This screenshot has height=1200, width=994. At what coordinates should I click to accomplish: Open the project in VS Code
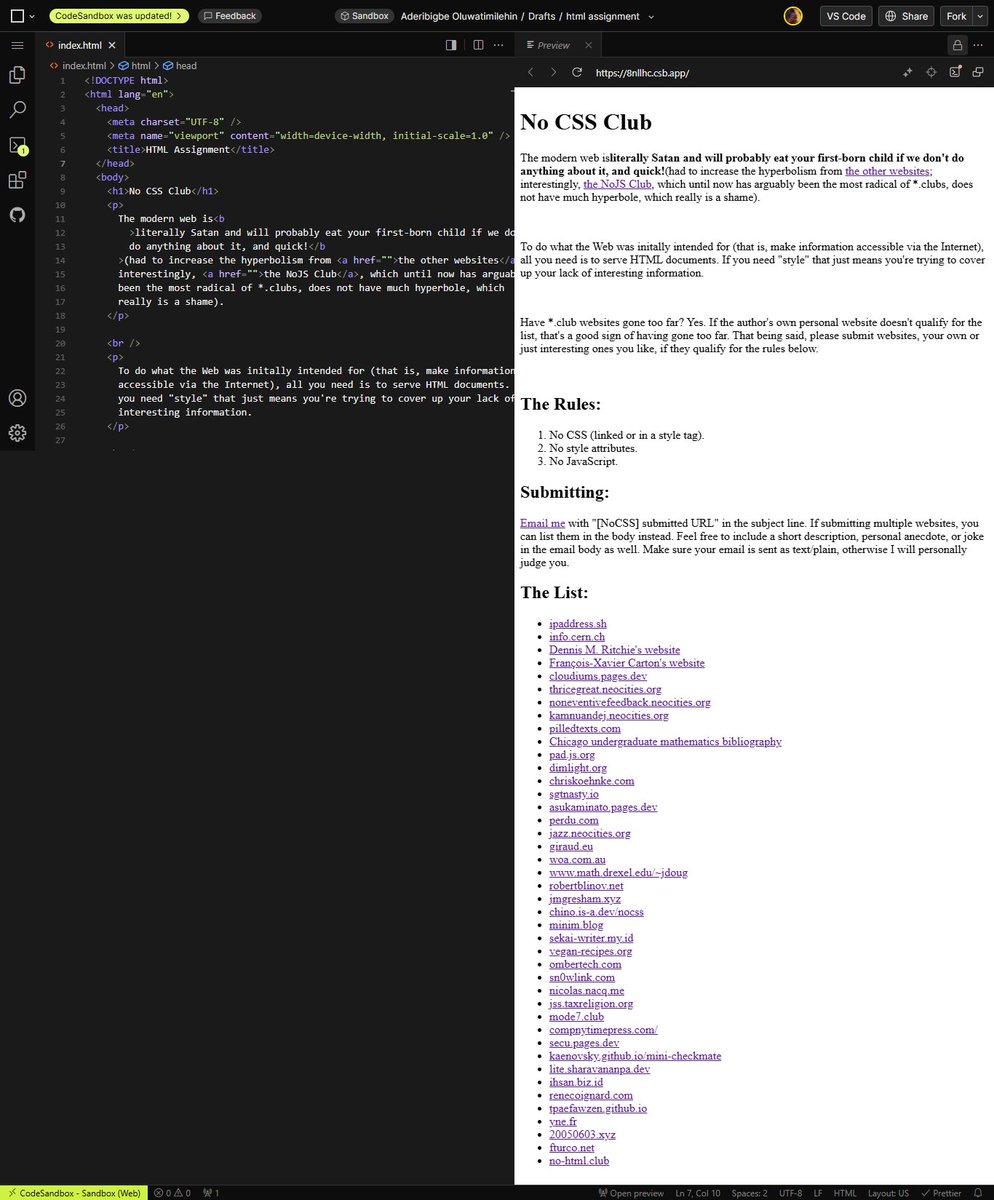click(x=846, y=16)
